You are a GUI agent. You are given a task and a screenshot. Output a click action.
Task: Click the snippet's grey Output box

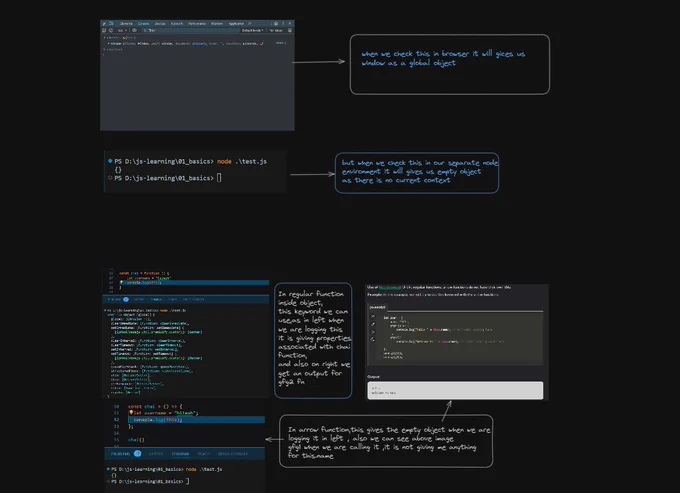point(455,390)
